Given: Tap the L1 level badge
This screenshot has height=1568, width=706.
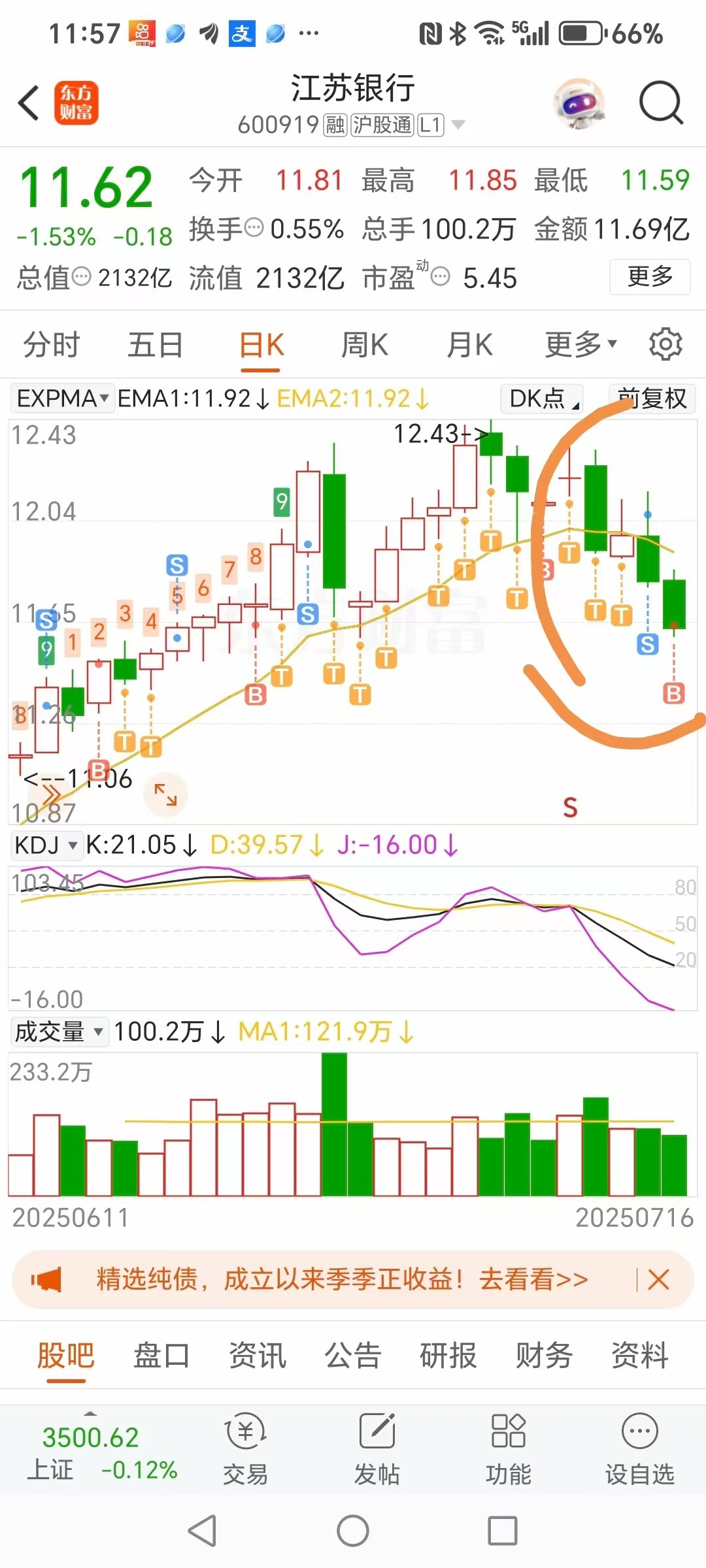Looking at the screenshot, I should point(431,125).
